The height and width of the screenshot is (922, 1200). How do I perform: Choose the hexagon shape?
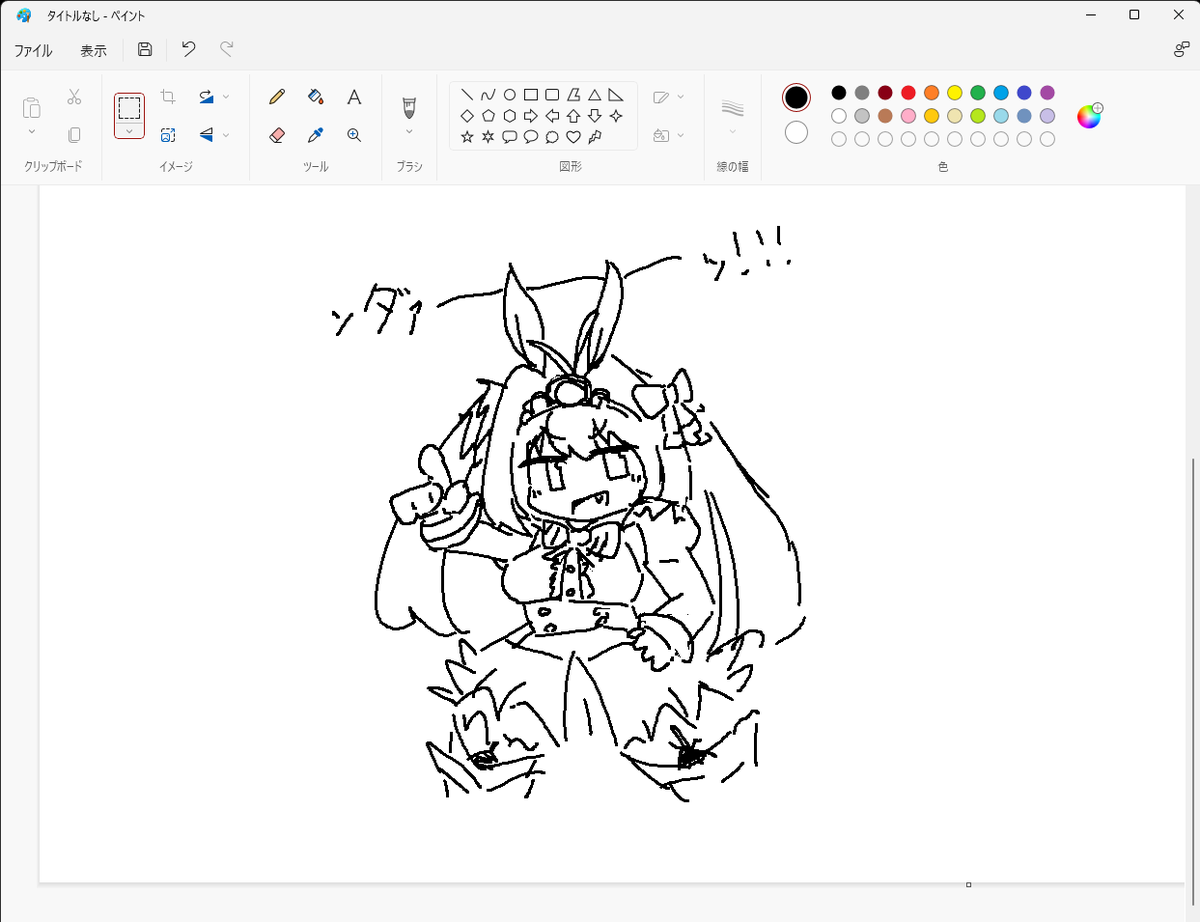point(509,115)
